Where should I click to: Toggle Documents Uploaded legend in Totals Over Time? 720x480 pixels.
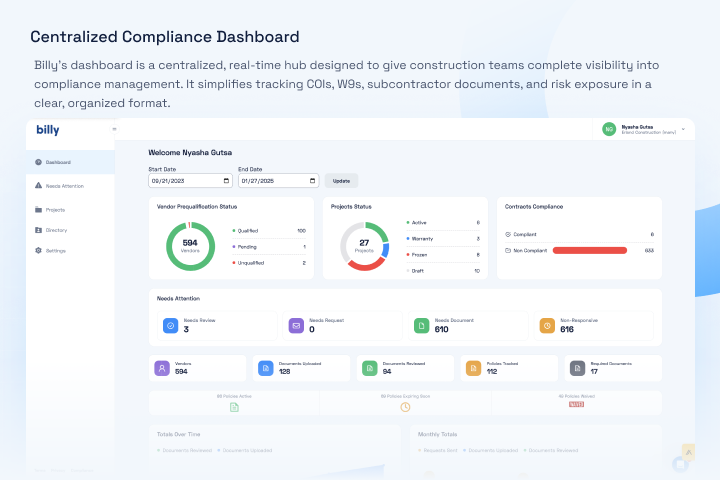(245, 451)
